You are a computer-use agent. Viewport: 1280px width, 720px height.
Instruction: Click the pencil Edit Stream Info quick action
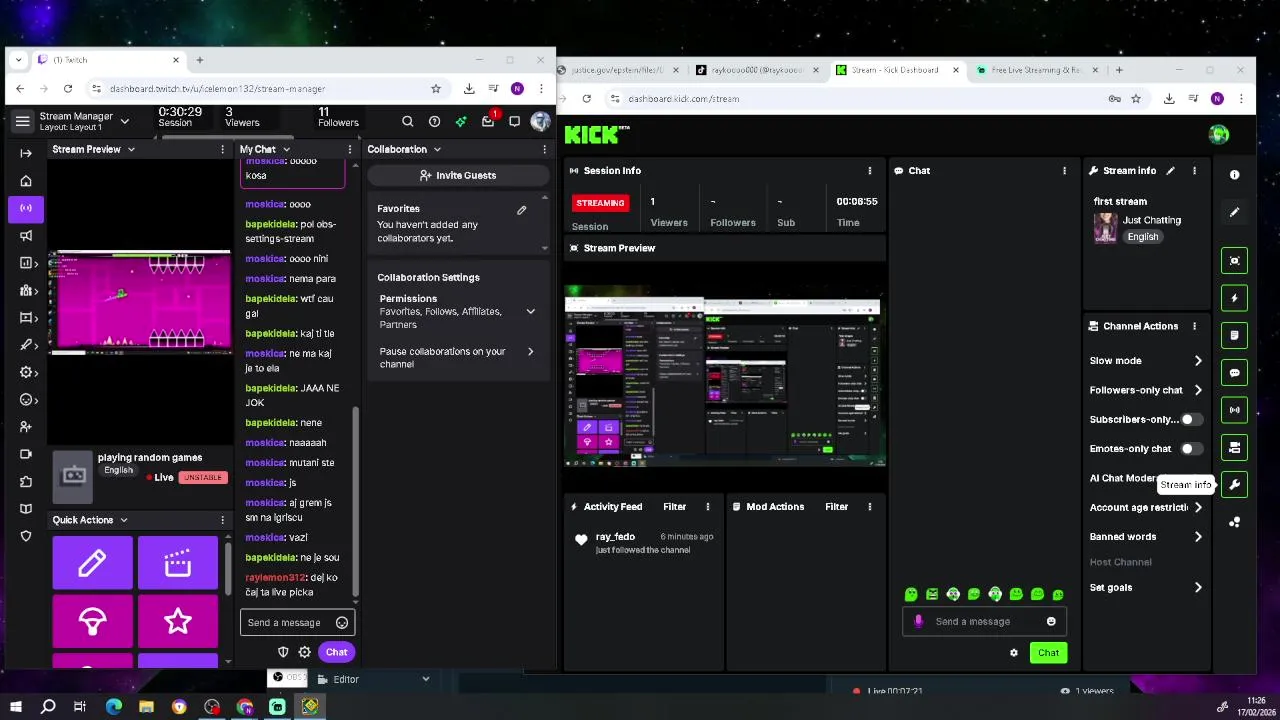92,563
